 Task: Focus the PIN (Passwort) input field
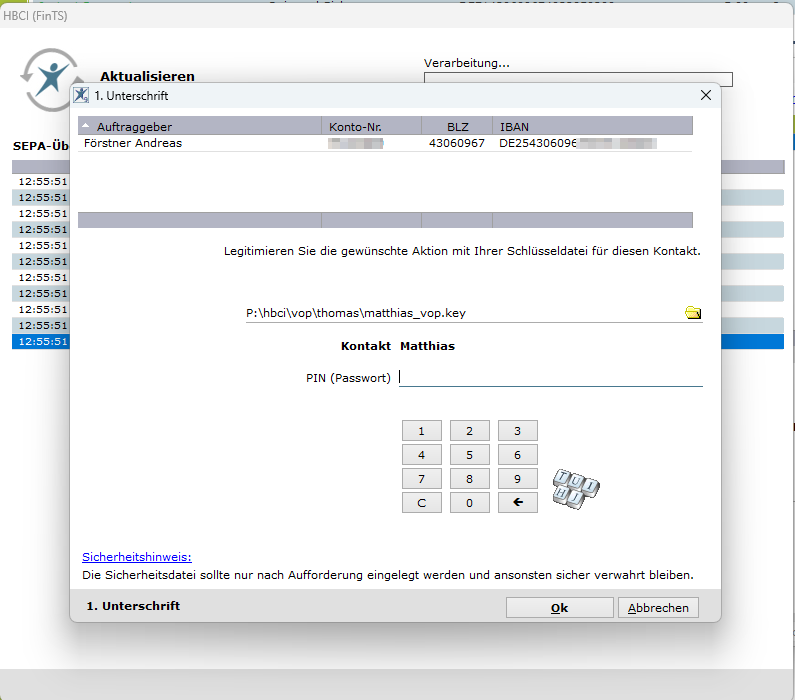550,377
